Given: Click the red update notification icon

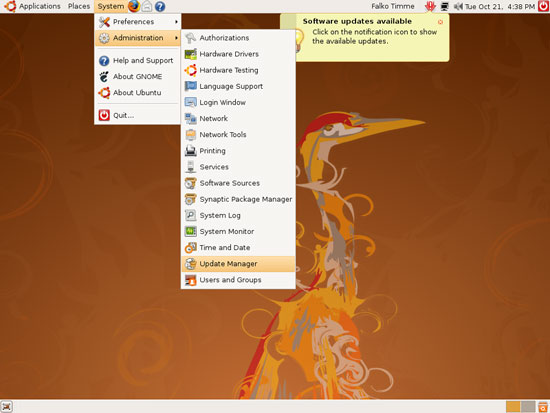Looking at the screenshot, I should click(430, 6).
